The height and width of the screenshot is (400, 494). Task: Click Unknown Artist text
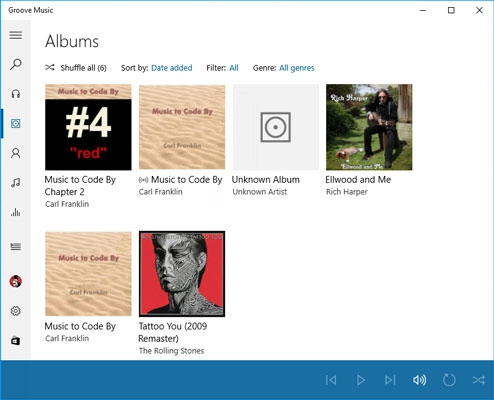coord(260,192)
